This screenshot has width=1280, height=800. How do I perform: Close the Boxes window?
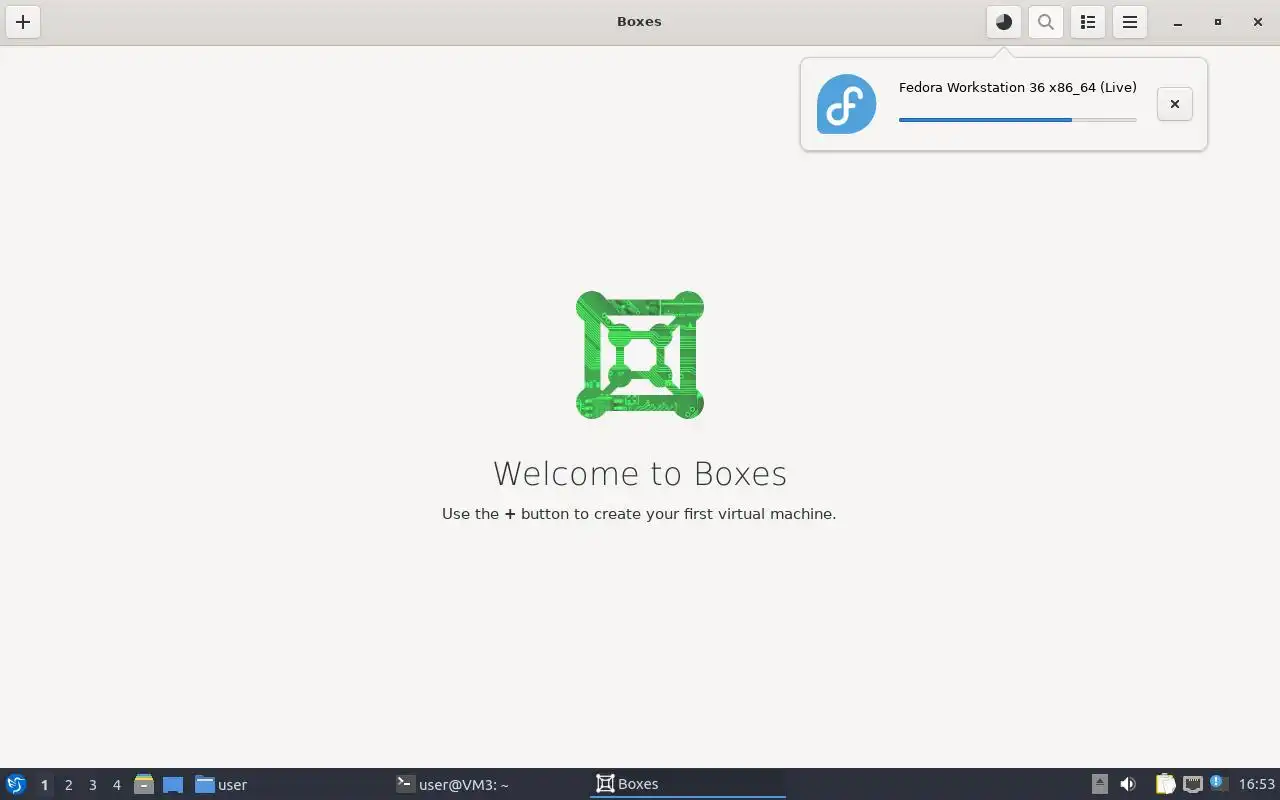click(x=1258, y=22)
